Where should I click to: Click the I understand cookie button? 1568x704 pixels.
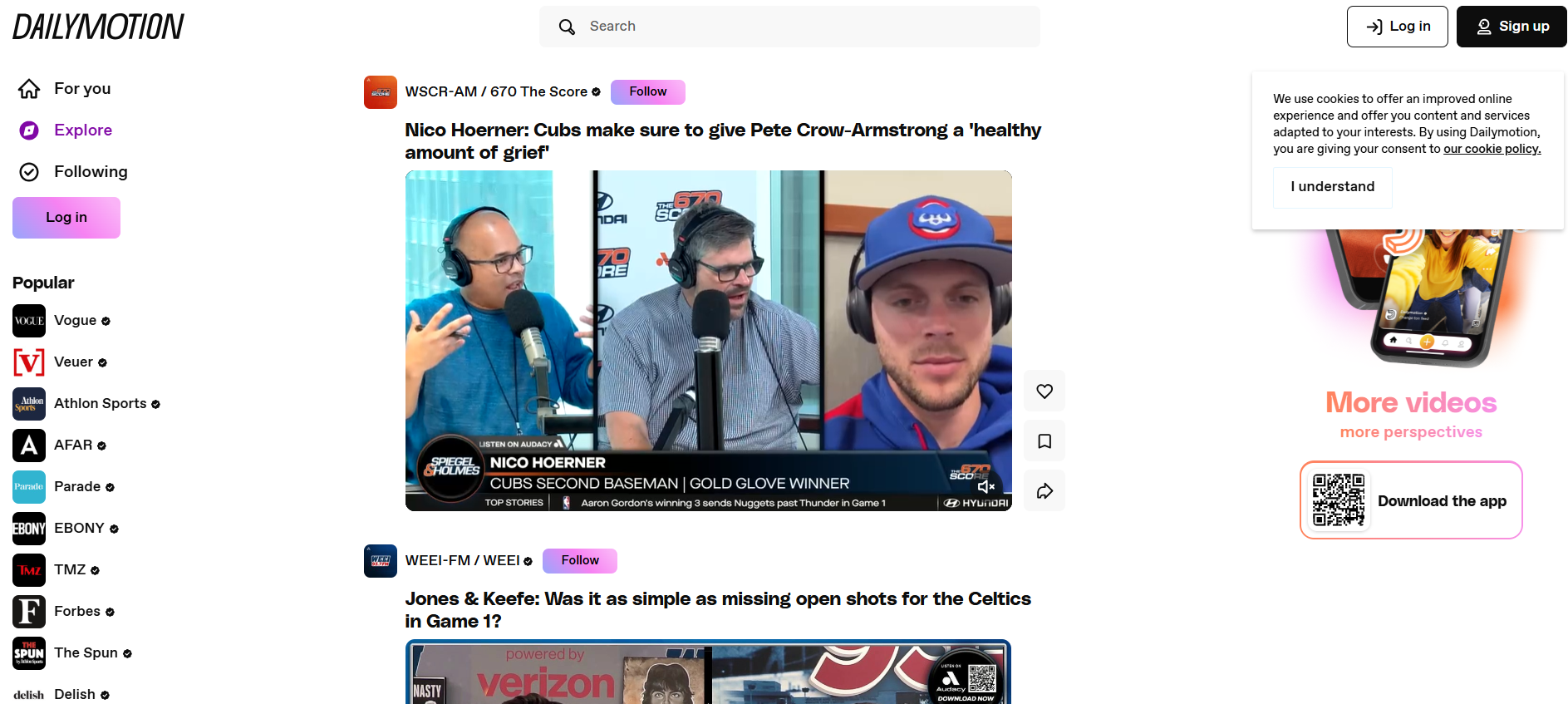point(1333,187)
